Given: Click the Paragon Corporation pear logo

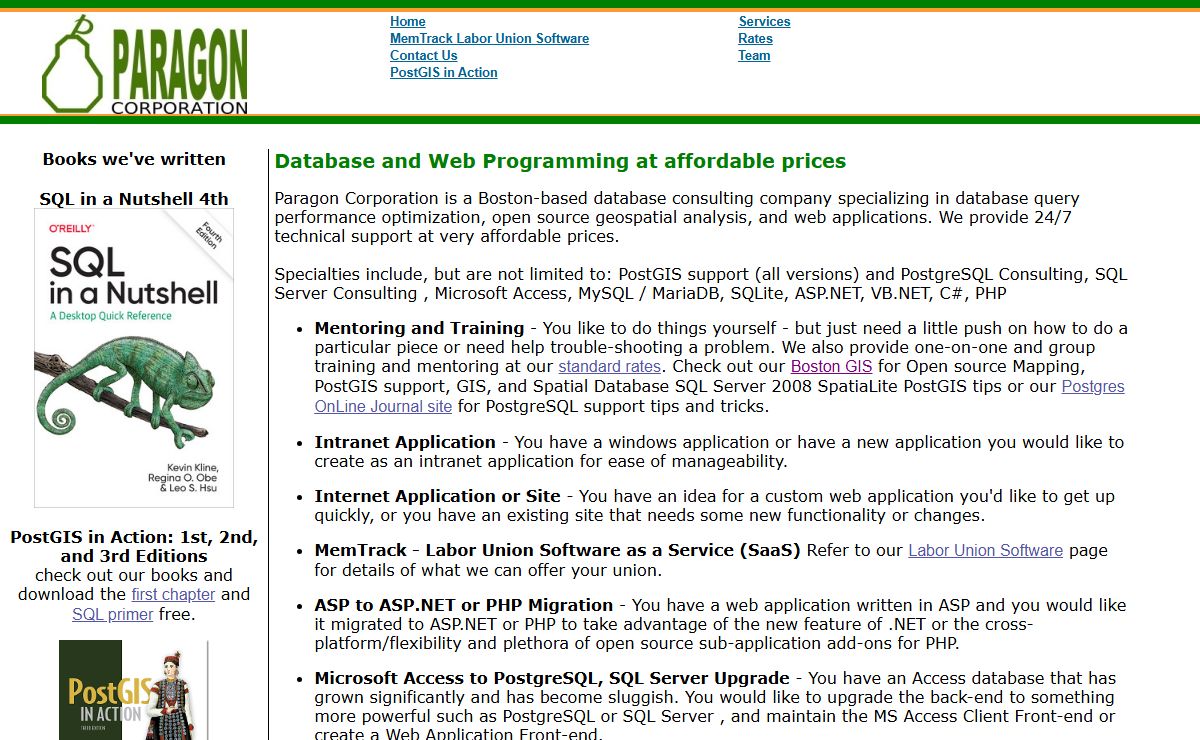Looking at the screenshot, I should pyautogui.click(x=144, y=66).
